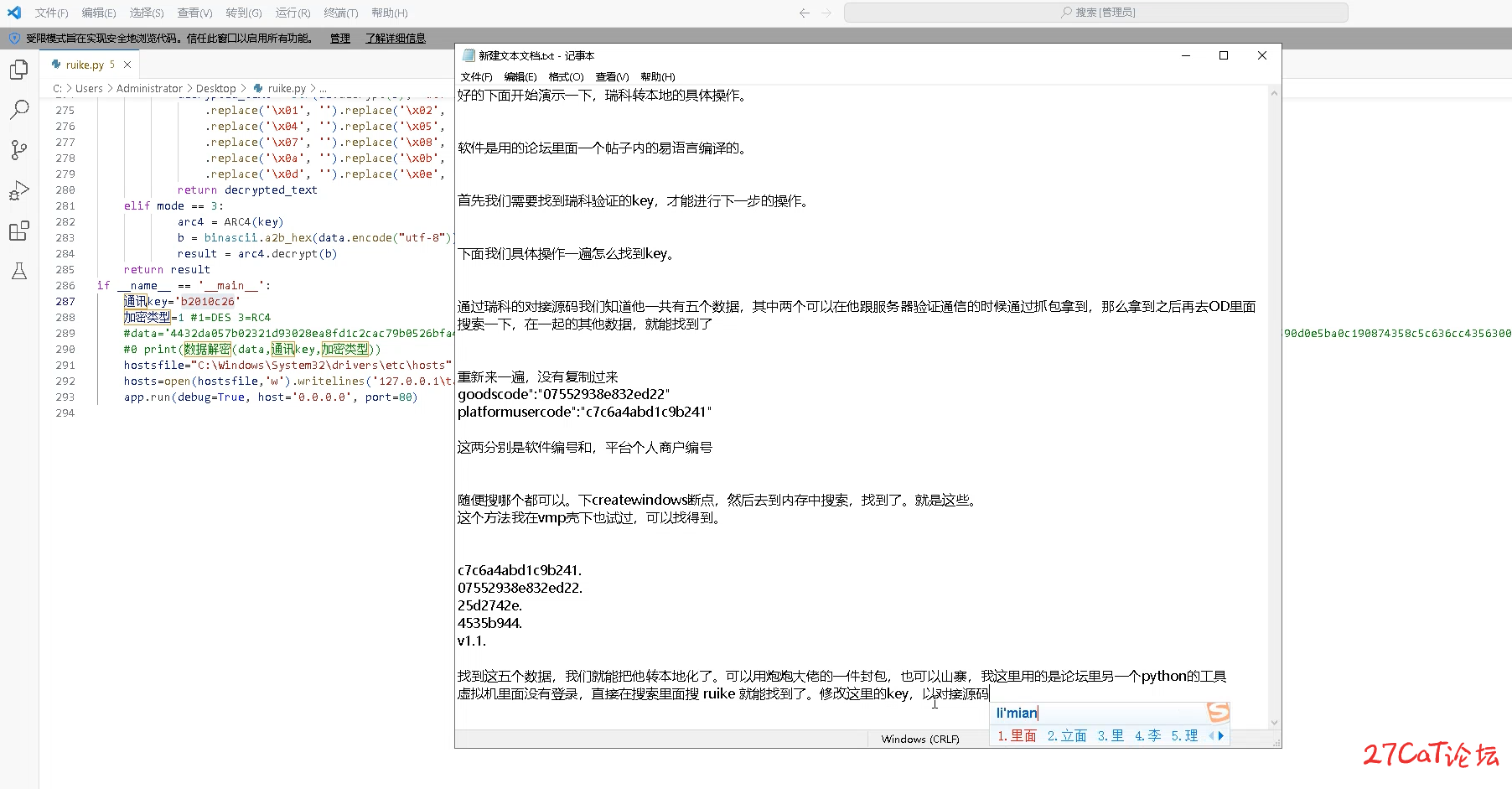
Task: Open the Extensions view
Action: click(19, 231)
